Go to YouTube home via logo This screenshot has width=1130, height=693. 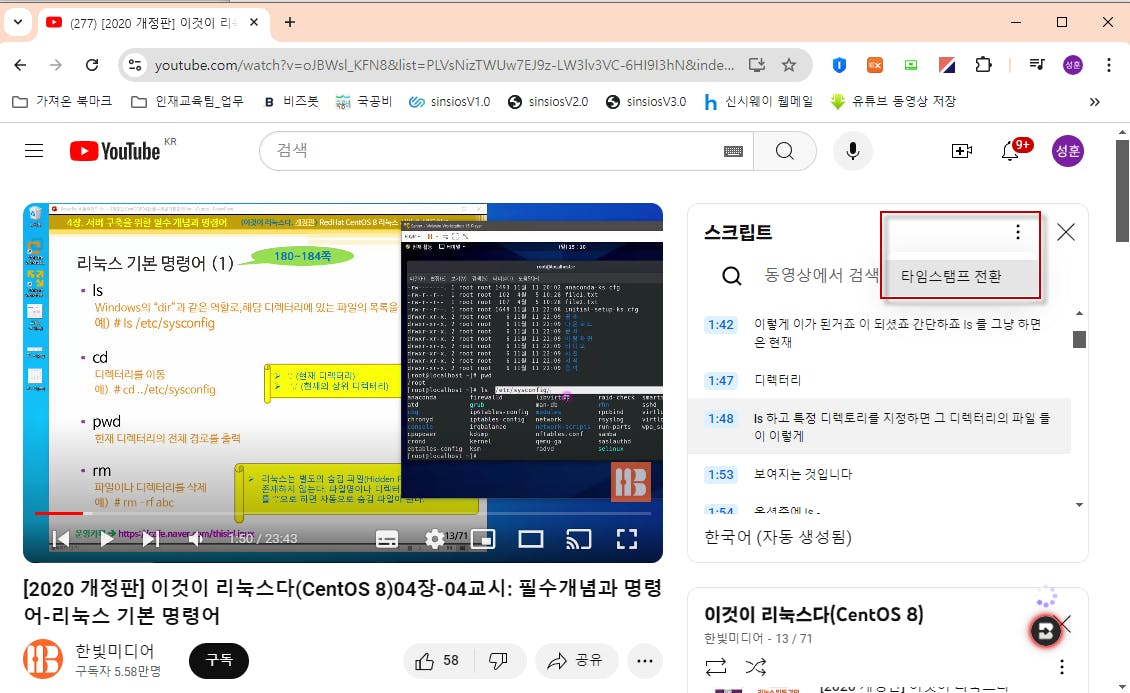tap(115, 151)
